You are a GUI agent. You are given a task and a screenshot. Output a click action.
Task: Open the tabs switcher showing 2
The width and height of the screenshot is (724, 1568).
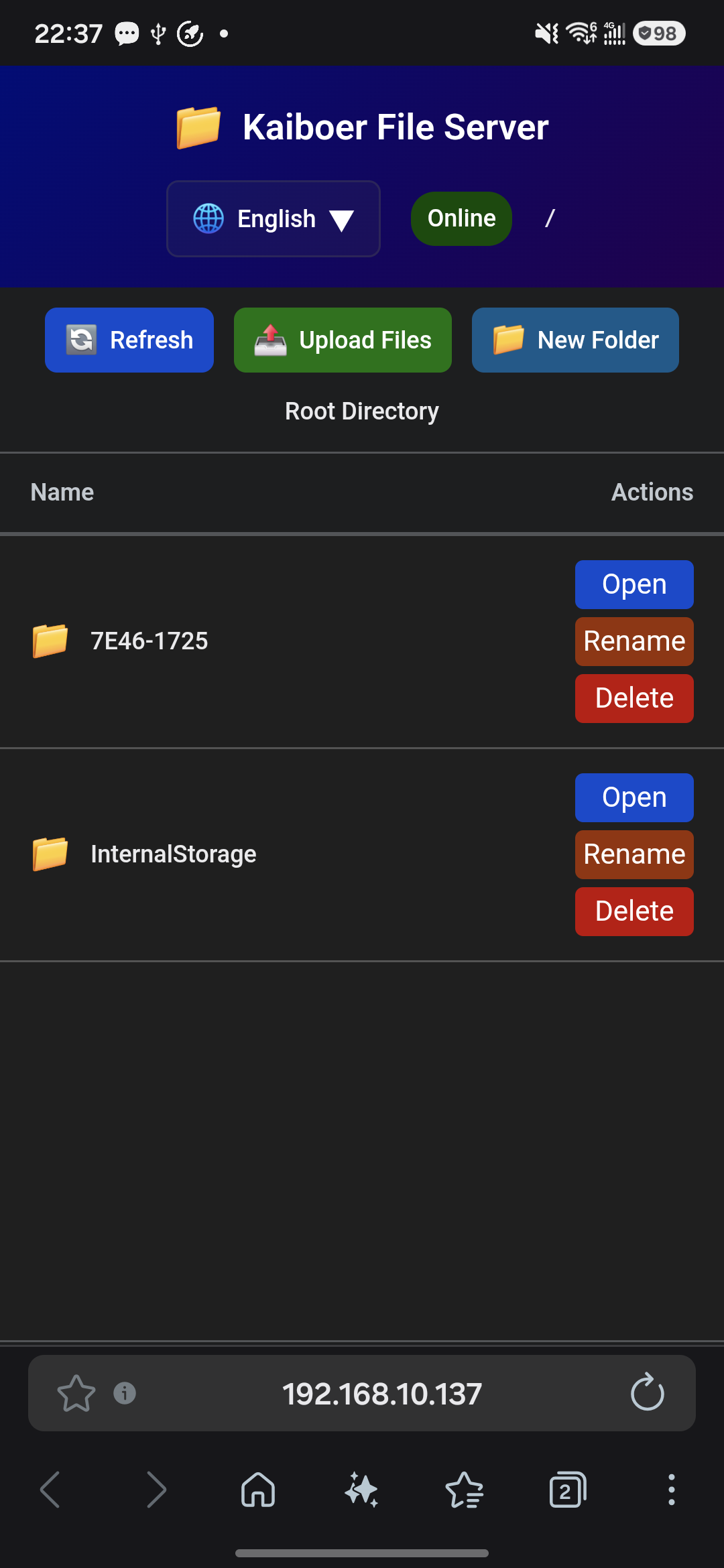coord(568,1490)
